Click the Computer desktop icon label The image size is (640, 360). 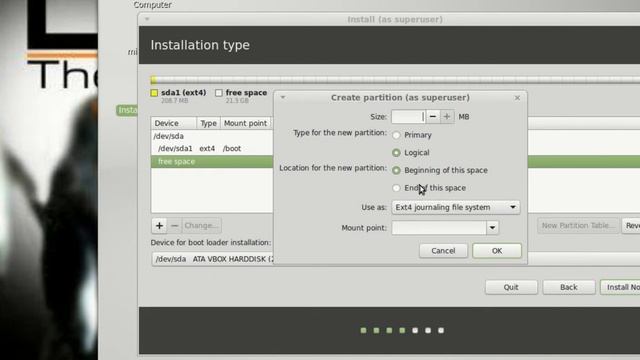152,5
